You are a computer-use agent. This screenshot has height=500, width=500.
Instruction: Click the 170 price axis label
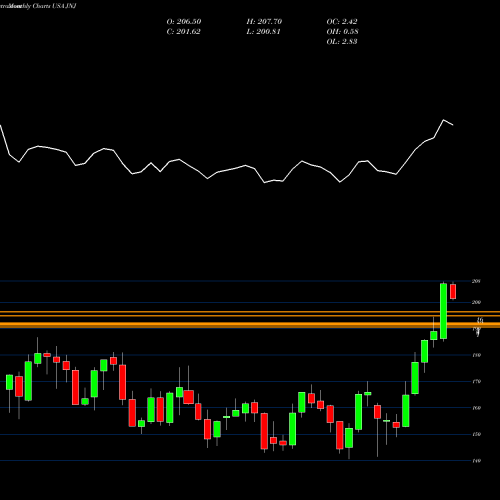coord(476,382)
